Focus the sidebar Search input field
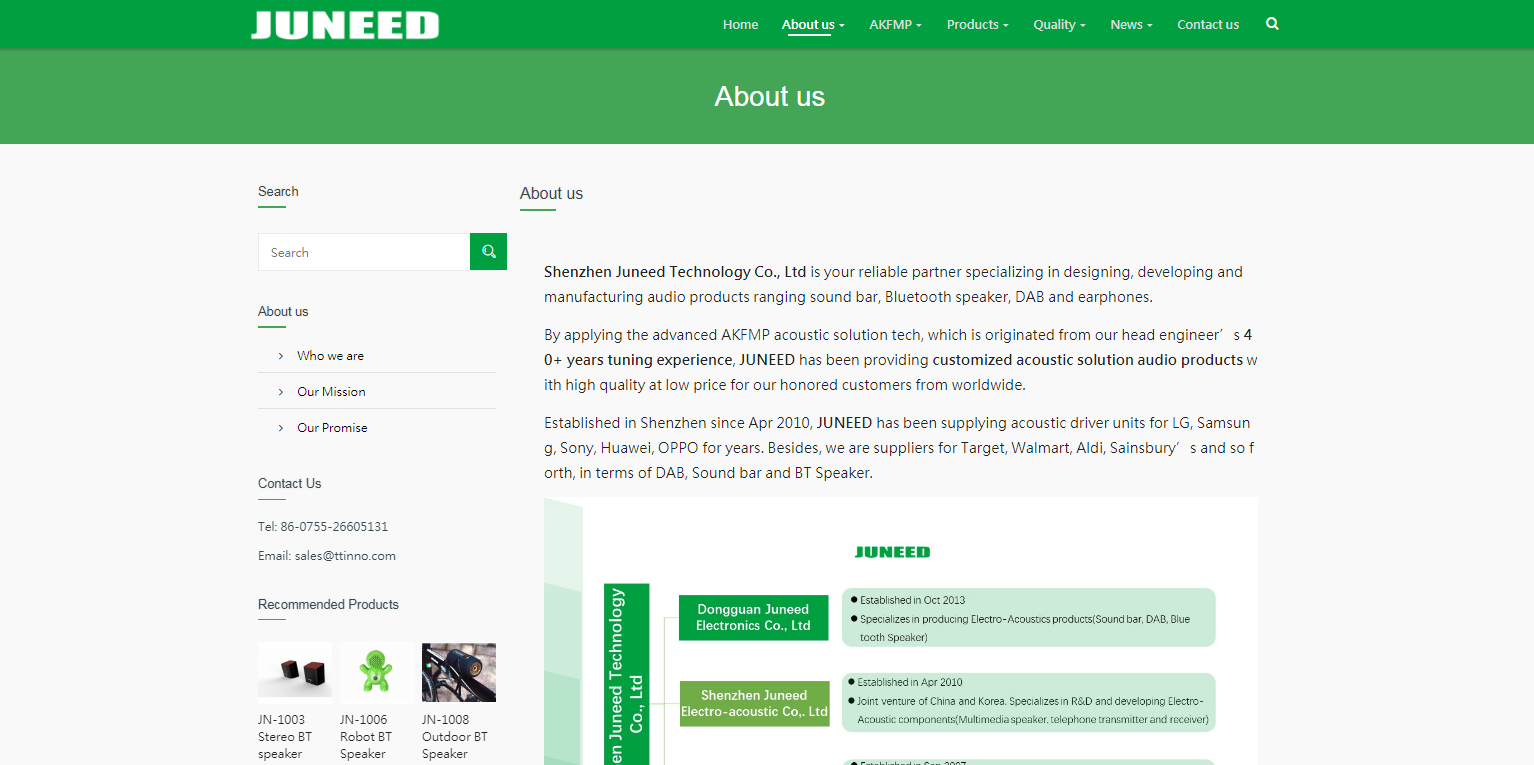The height and width of the screenshot is (765, 1534). click(x=364, y=252)
